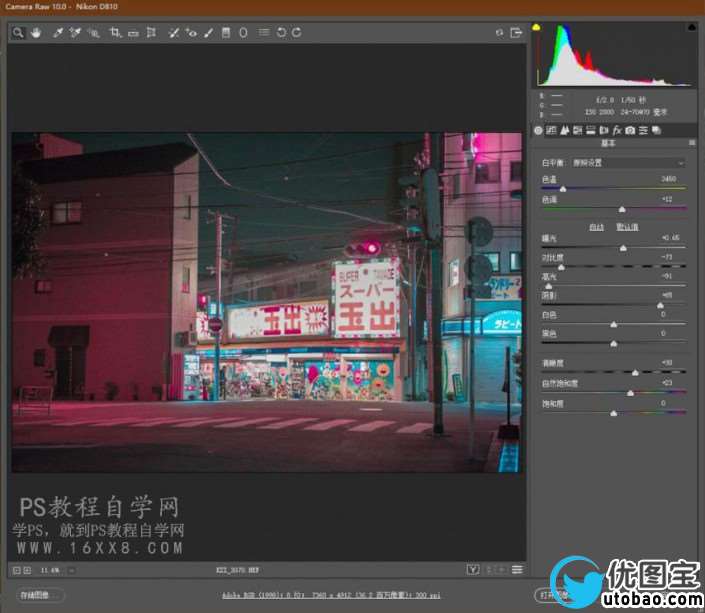Click the 自动 (Auto) tone adjustment link
The image size is (705, 613).
tap(596, 227)
